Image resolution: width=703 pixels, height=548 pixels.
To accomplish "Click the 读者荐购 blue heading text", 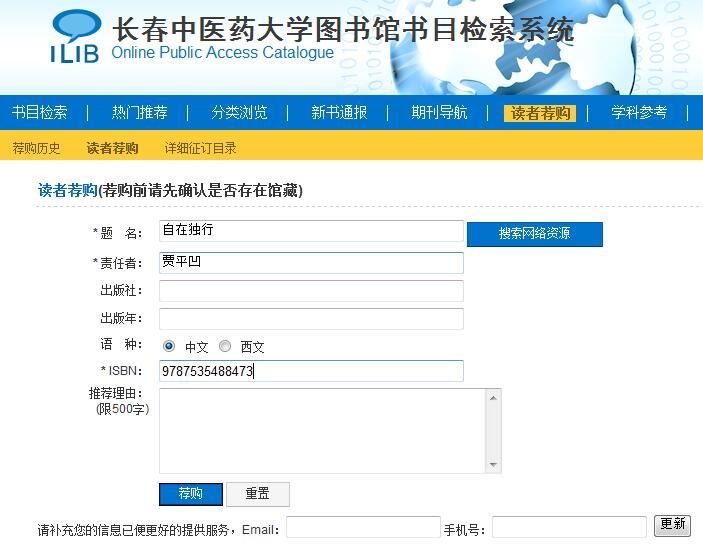I will pos(68,191).
